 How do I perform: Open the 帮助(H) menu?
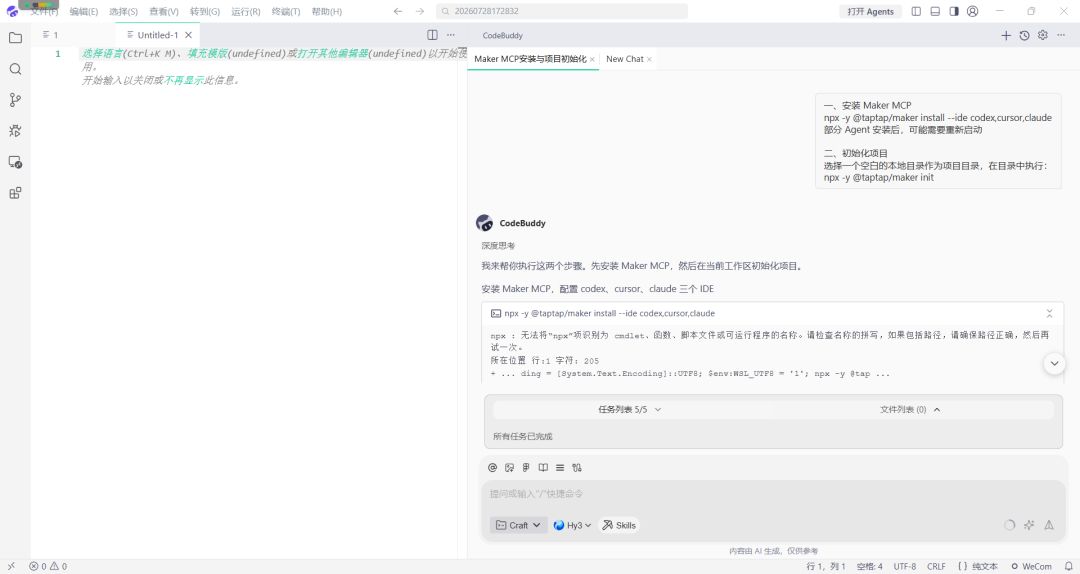[x=326, y=12]
